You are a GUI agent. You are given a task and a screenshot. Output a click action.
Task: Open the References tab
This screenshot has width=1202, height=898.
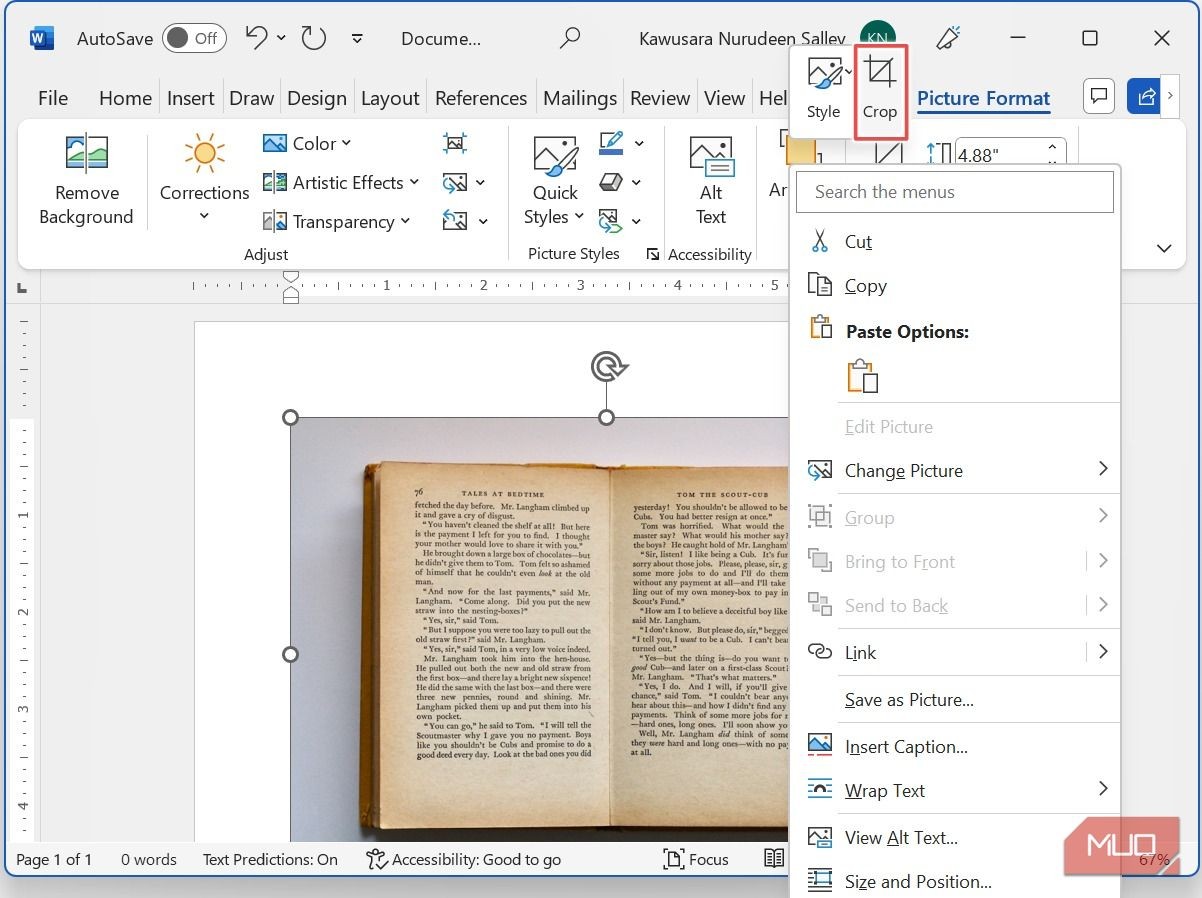481,98
